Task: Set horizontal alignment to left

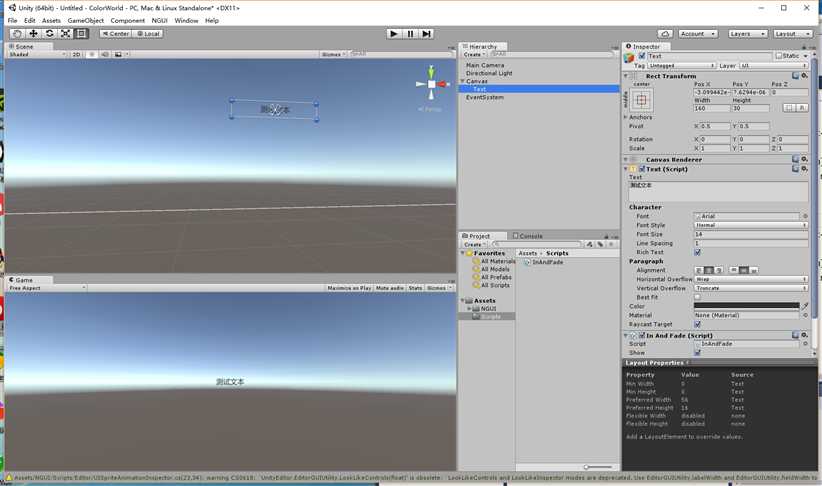Action: coord(699,271)
